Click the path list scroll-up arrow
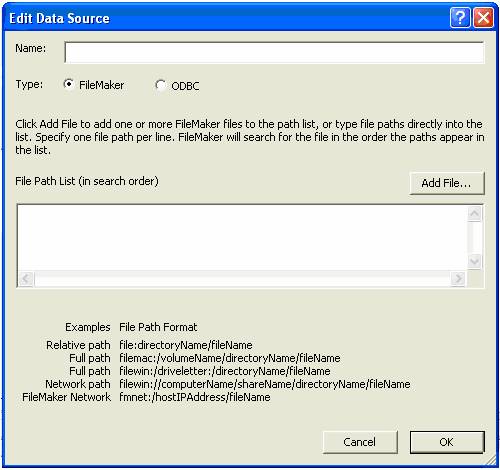This screenshot has height=470, width=500. point(474,213)
